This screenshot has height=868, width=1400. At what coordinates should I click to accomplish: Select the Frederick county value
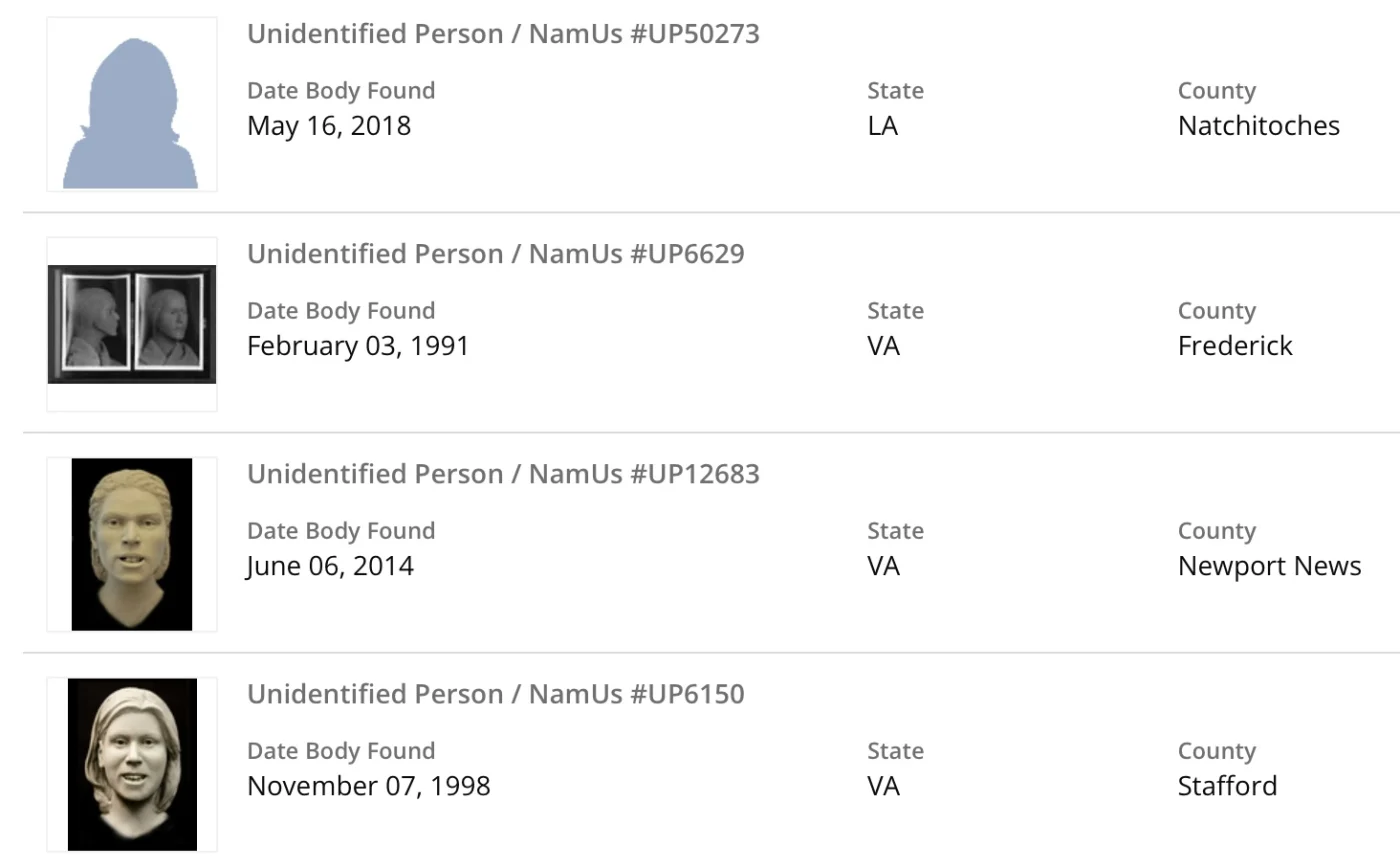pos(1235,346)
